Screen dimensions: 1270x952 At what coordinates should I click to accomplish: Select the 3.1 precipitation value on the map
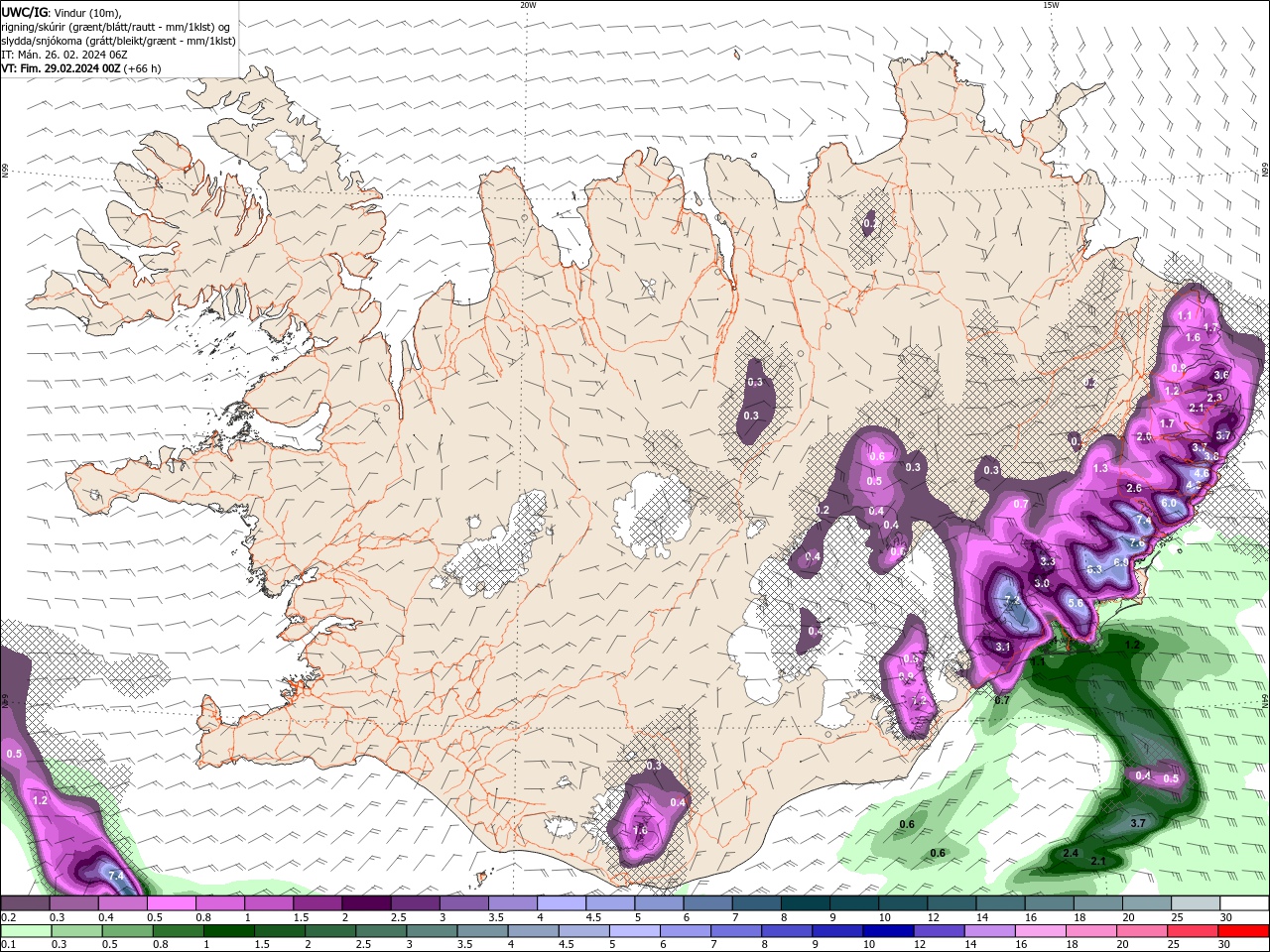point(1003,647)
